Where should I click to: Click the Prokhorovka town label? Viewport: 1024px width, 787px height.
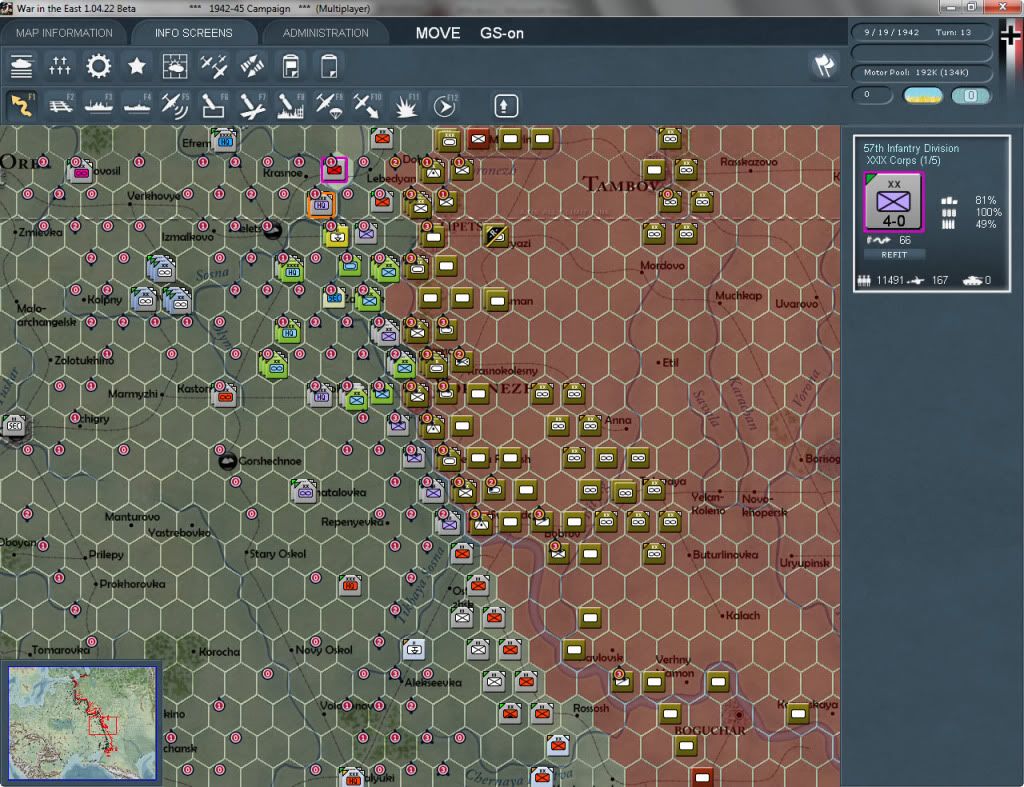pos(132,585)
